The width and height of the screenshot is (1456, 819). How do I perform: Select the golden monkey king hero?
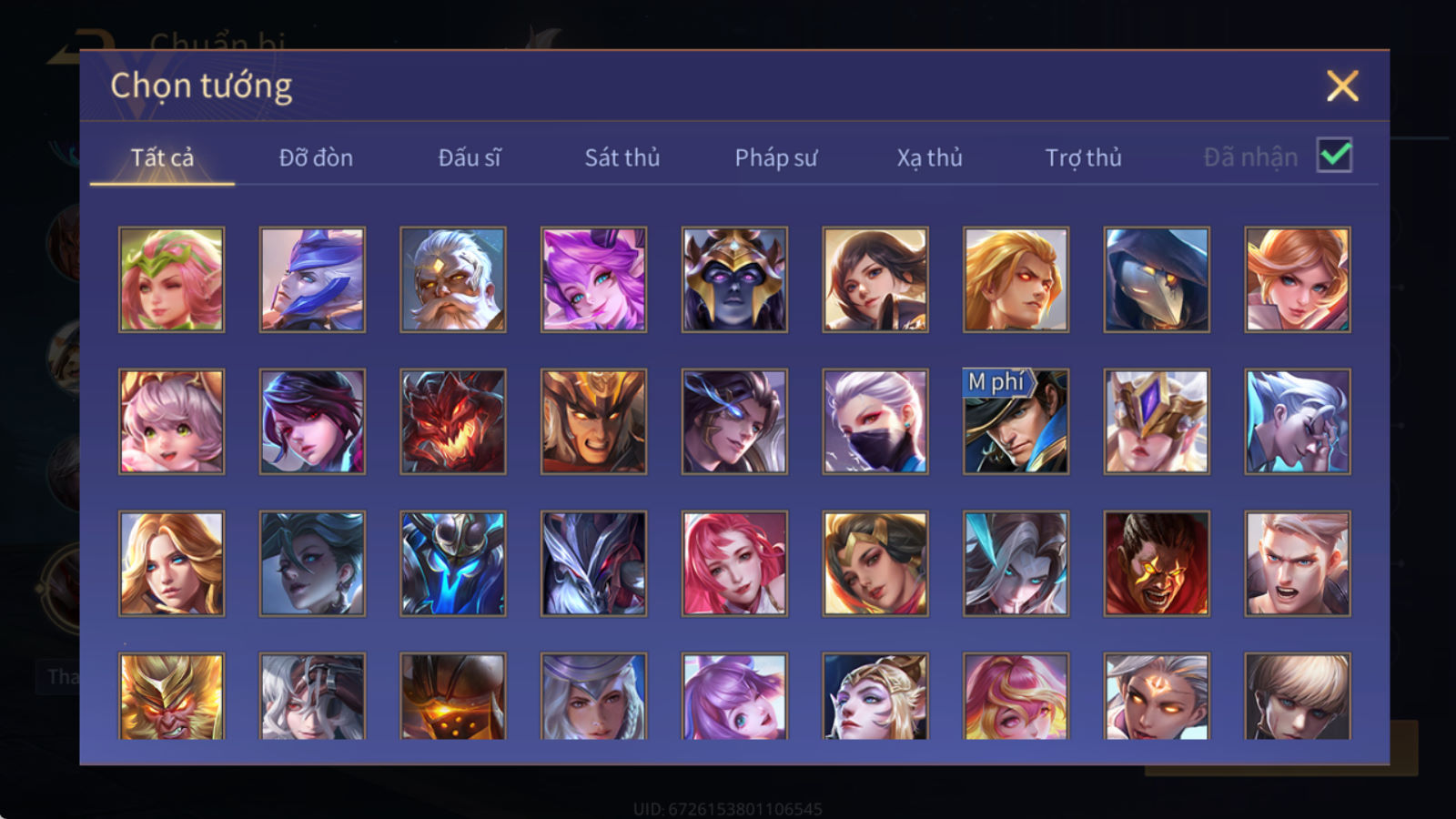tap(172, 696)
